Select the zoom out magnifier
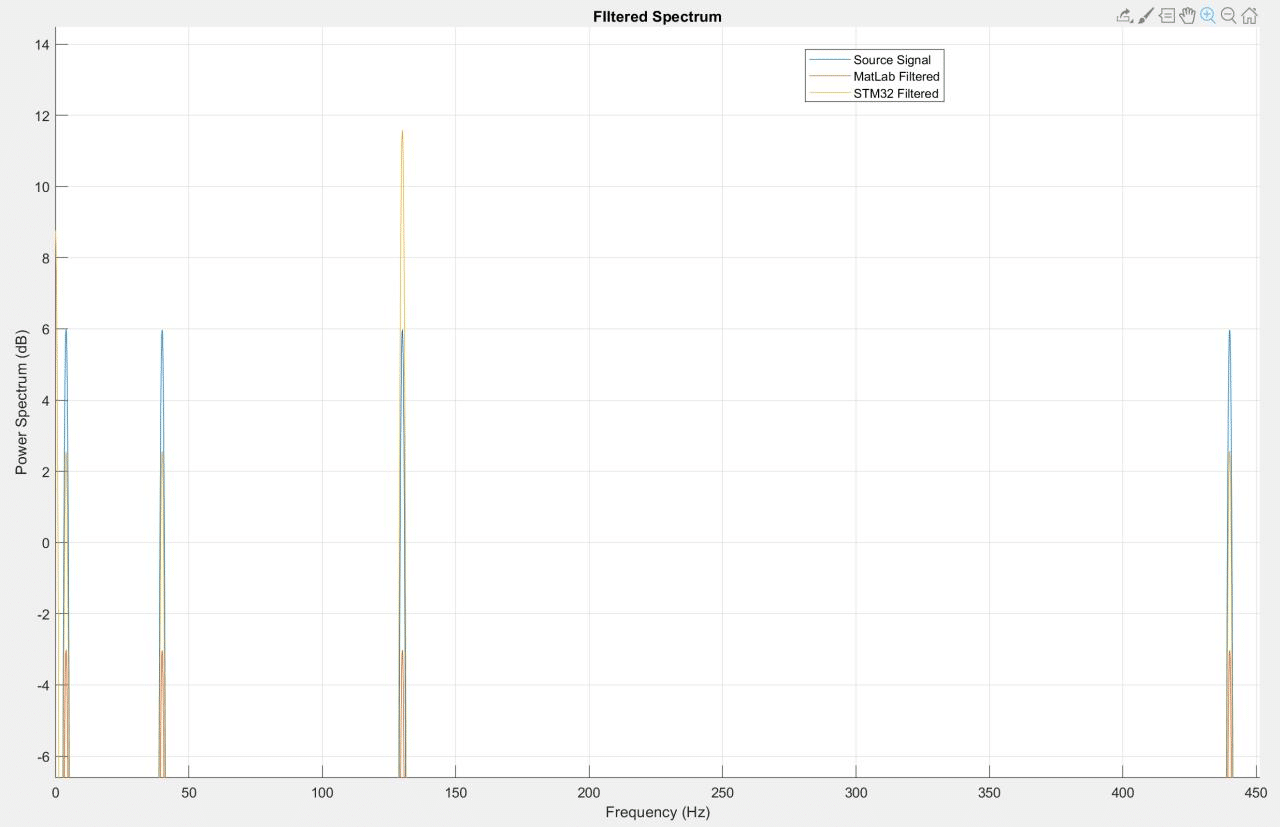1280x827 pixels. click(1228, 16)
